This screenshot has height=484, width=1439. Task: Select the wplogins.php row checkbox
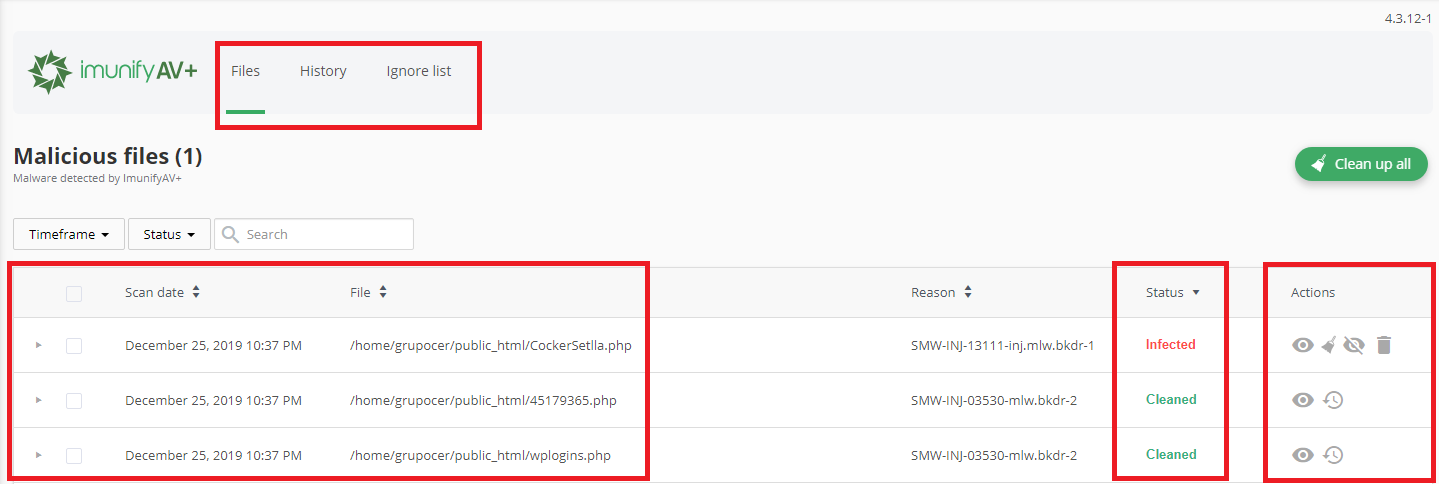coord(74,456)
